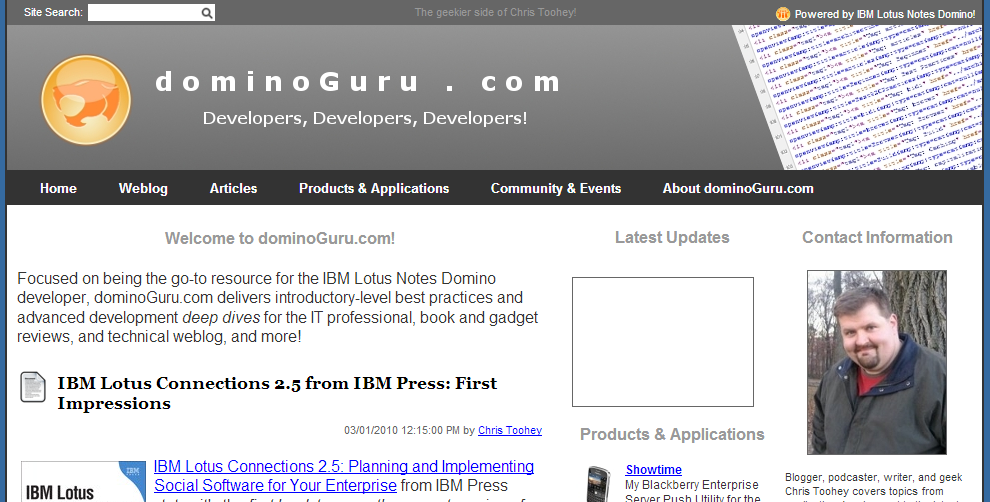The image size is (990, 502).
Task: Click the '03/01/2010 12:15:00 PM' timestamp
Action: pyautogui.click(x=402, y=430)
